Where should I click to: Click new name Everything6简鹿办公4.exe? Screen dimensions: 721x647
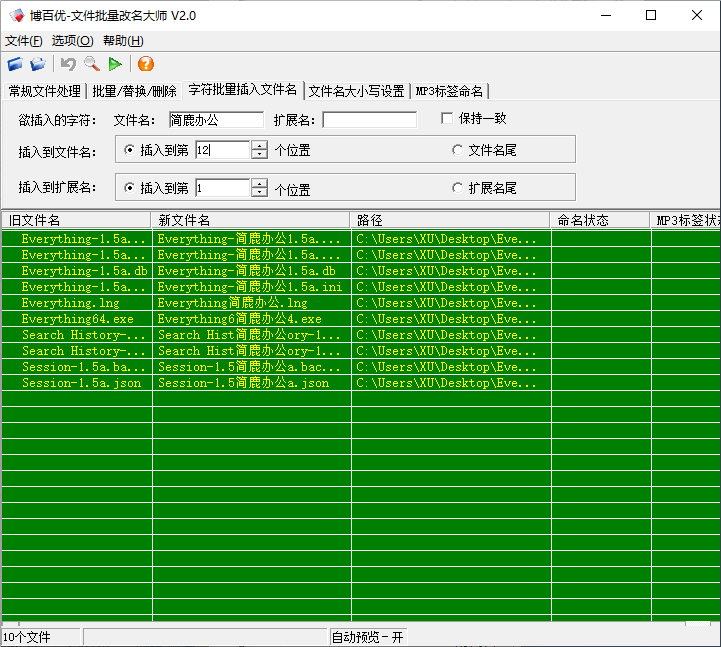[x=240, y=319]
